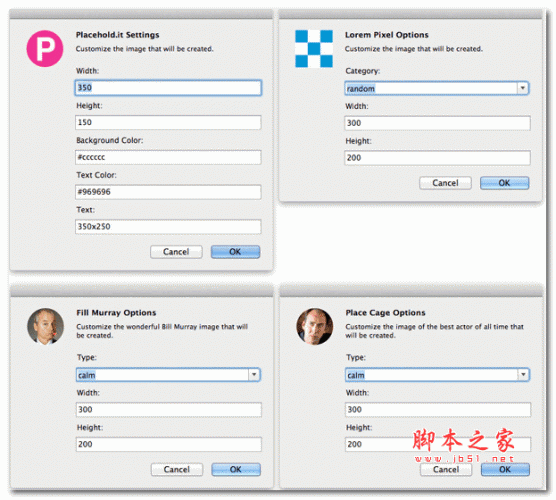Click the Place Cage Type combo box showing calm
This screenshot has width=556, height=500.
click(x=438, y=375)
